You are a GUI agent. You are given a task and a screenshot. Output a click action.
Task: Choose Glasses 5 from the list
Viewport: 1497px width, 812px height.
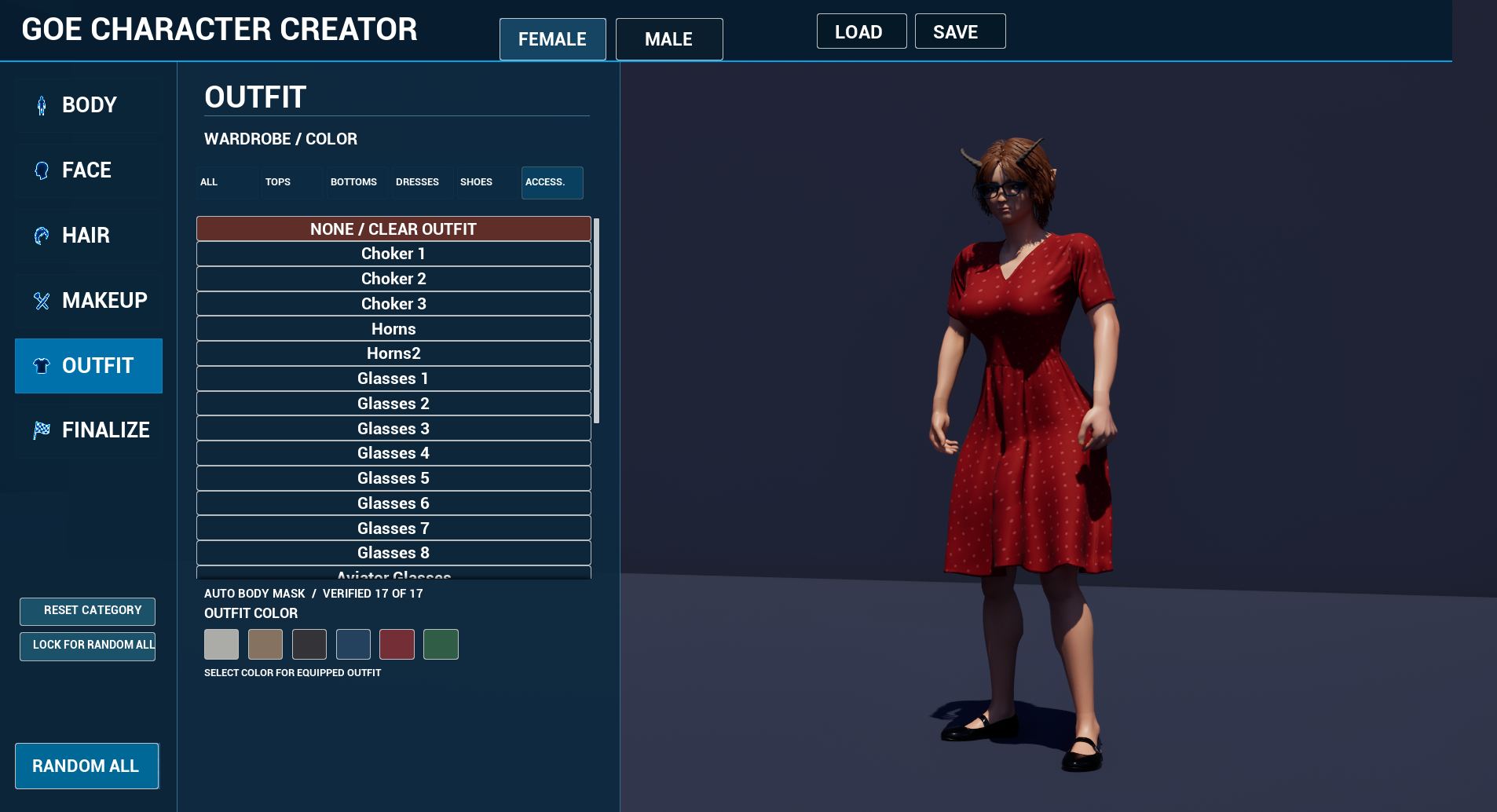(x=393, y=478)
